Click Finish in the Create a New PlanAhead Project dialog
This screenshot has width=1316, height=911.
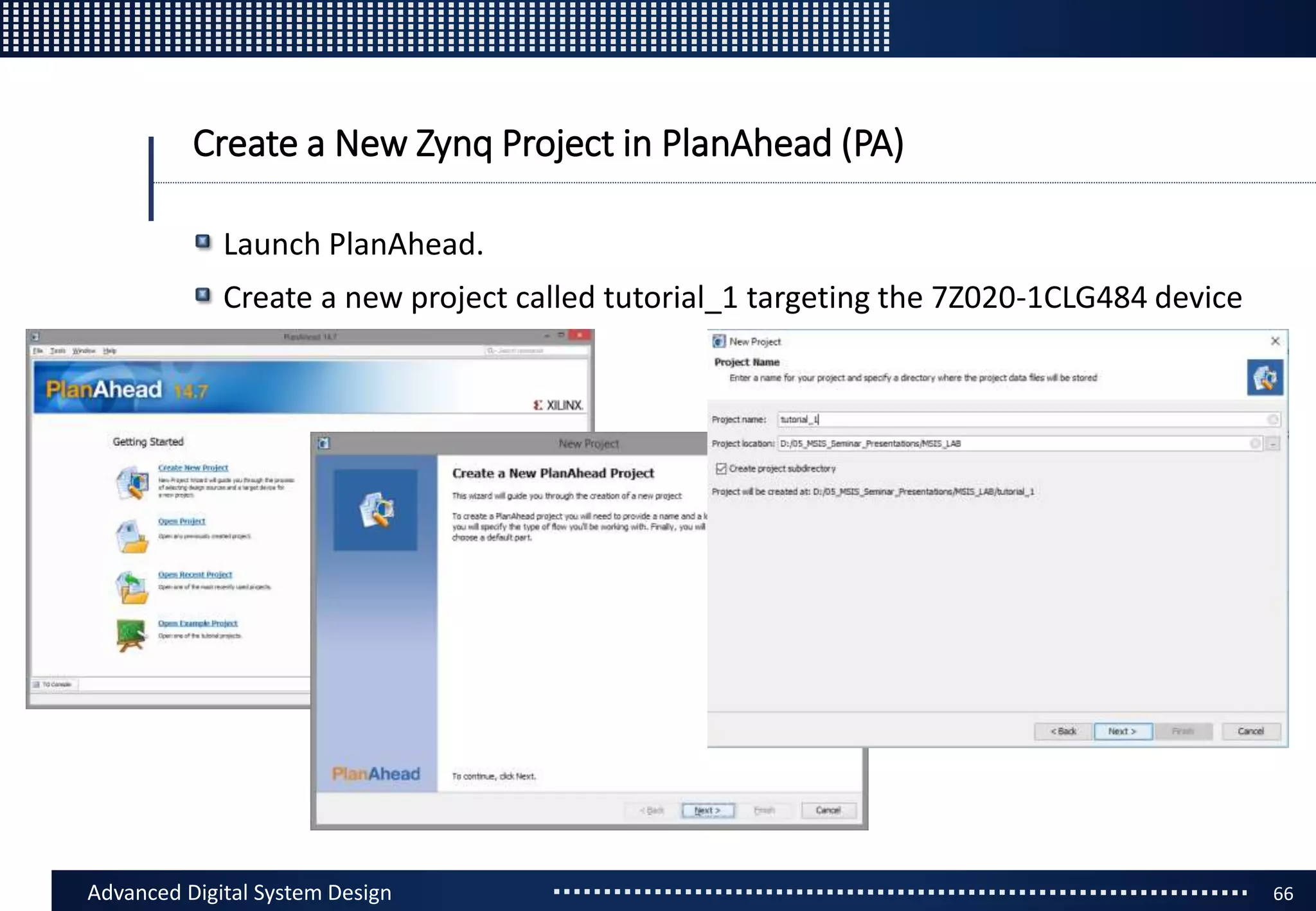tap(765, 810)
